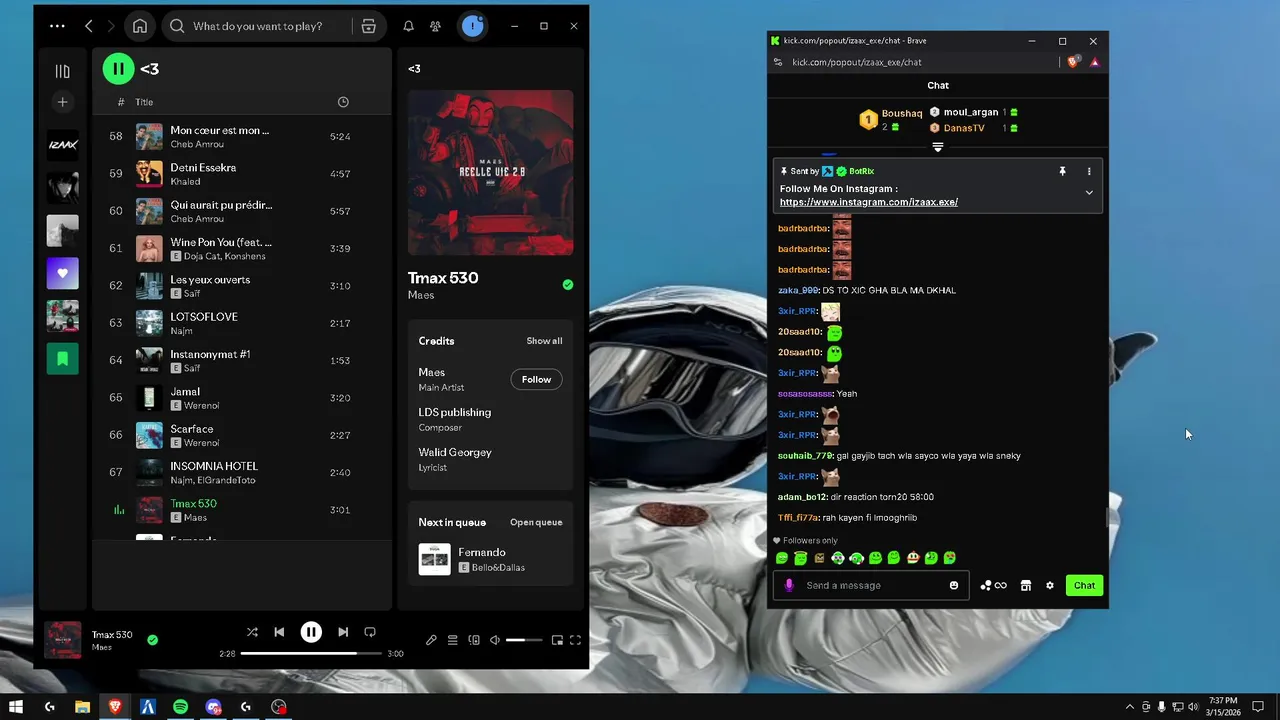The height and width of the screenshot is (720, 1280).
Task: Toggle lyrics microphone icon
Action: click(x=431, y=640)
